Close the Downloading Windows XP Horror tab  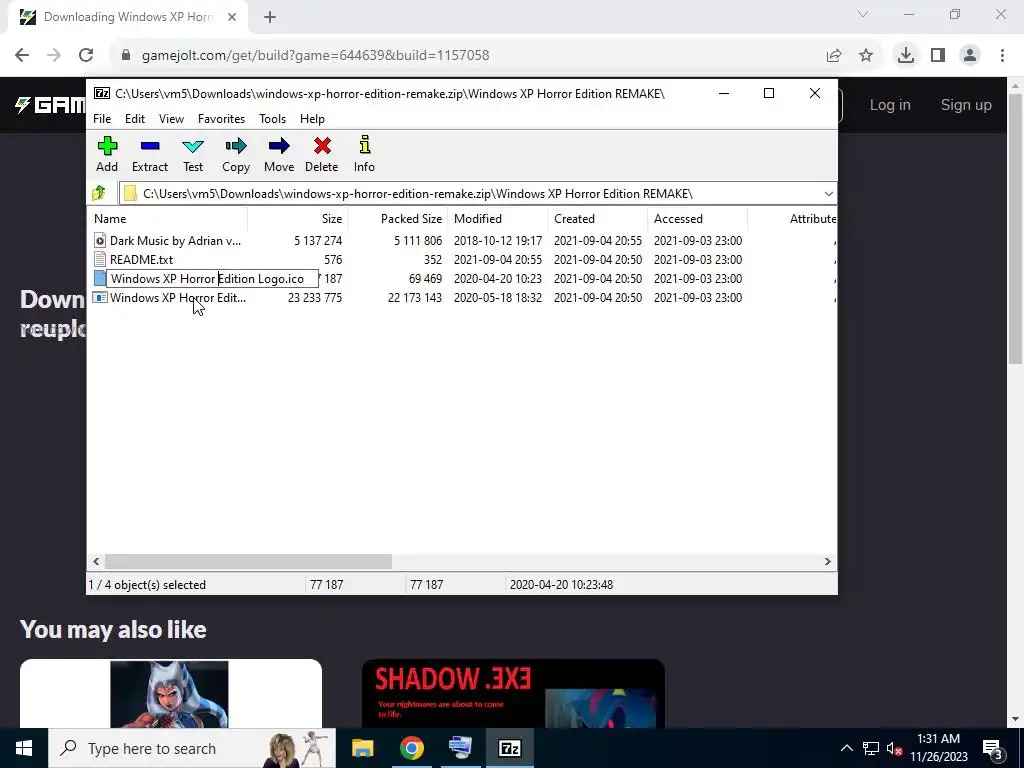pyautogui.click(x=232, y=17)
